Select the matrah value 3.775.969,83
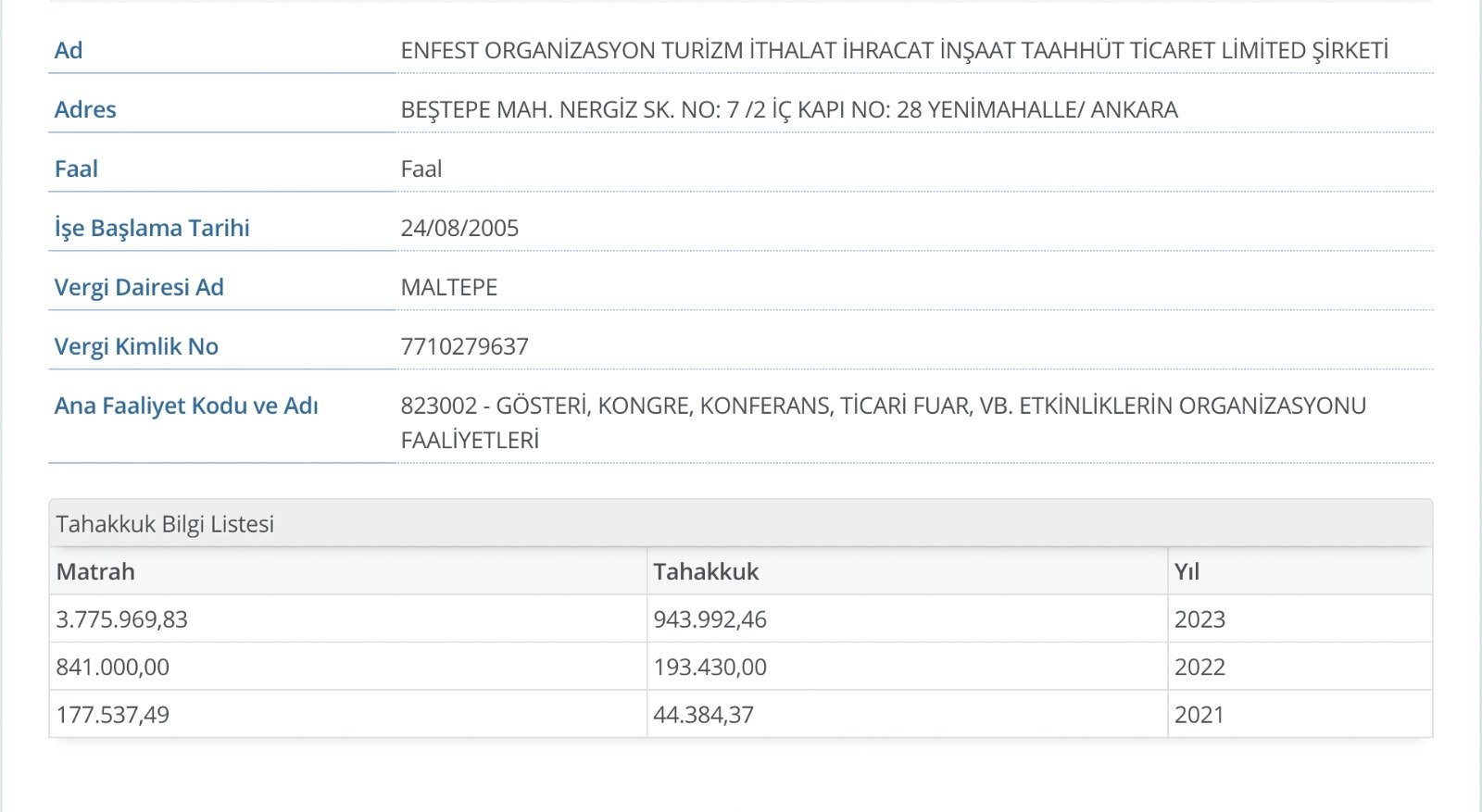 (121, 619)
